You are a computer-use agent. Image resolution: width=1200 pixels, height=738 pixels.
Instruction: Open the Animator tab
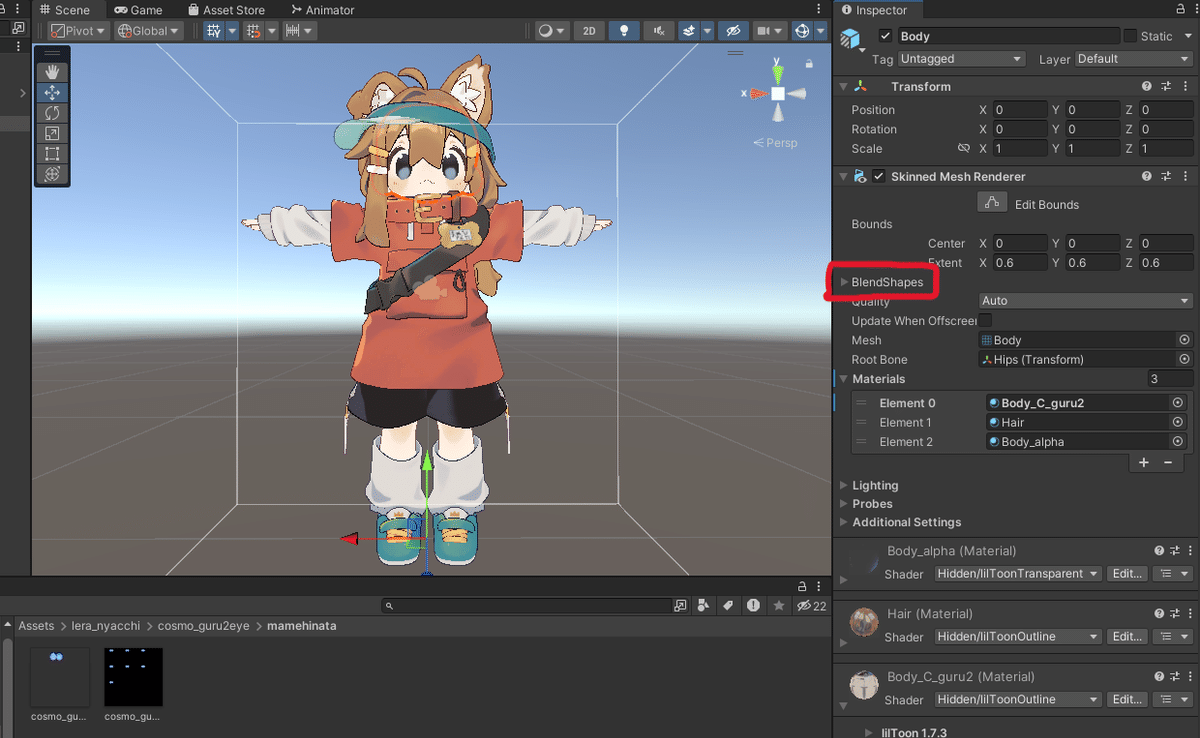pyautogui.click(x=323, y=10)
